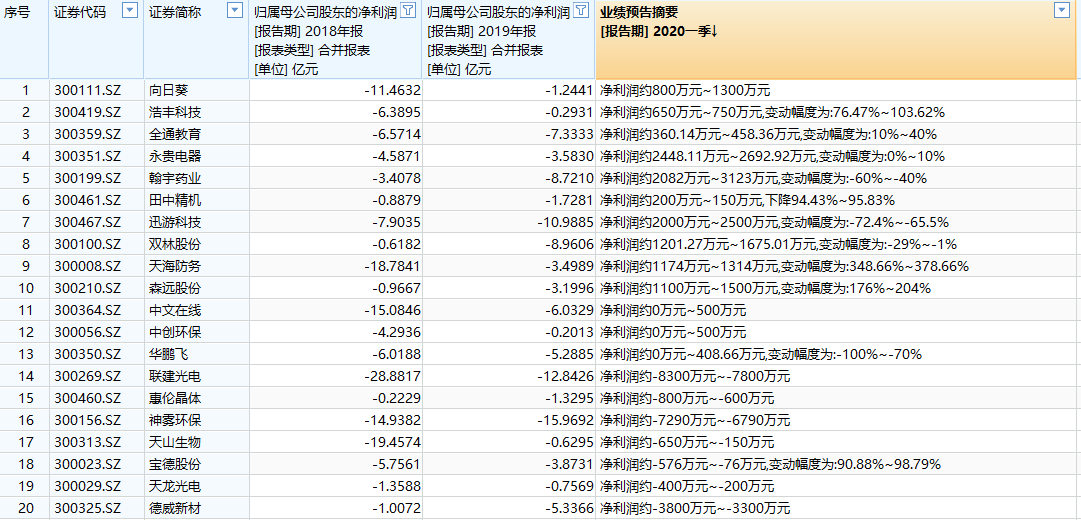Click stock name 神雾环保
Viewport: 1081px width, 520px height.
pyautogui.click(x=175, y=421)
